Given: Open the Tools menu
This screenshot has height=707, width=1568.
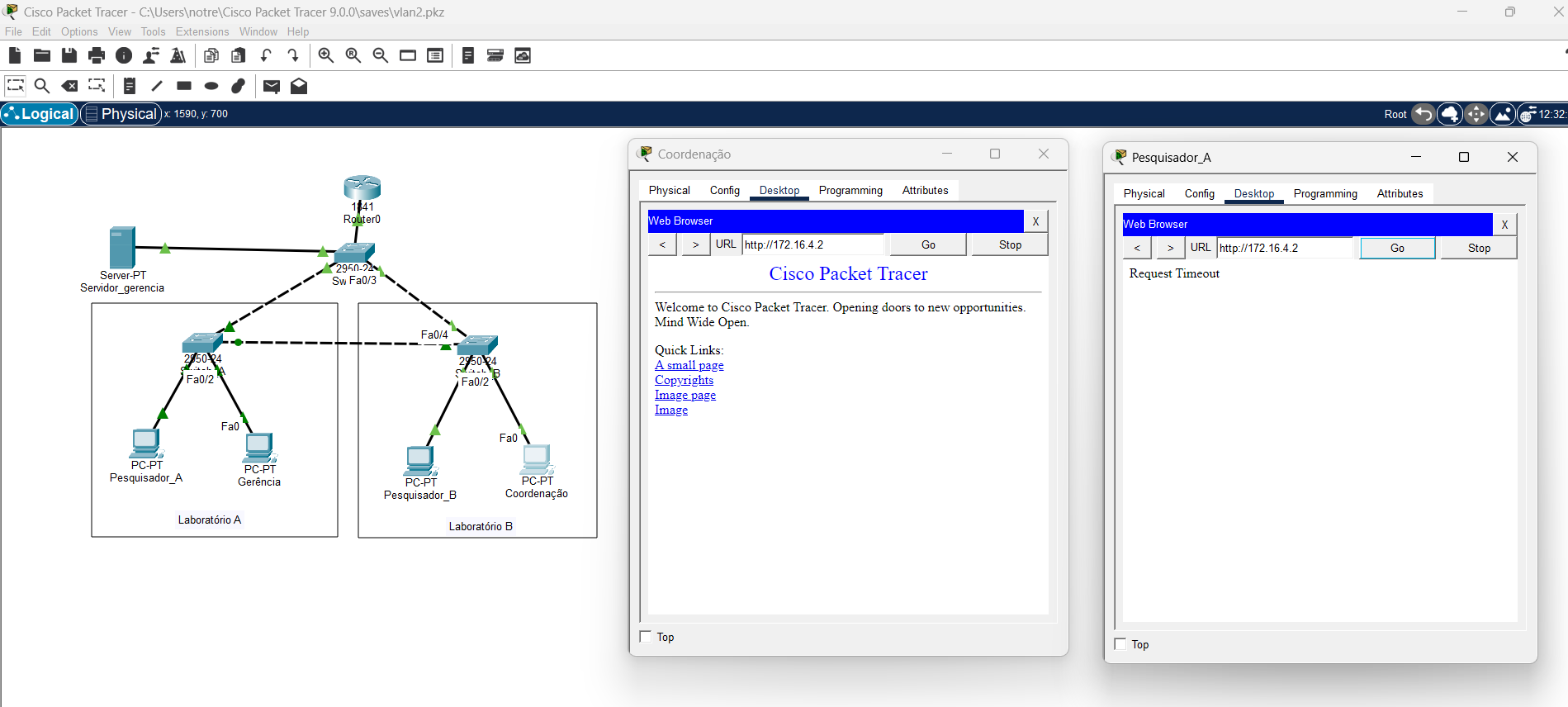Looking at the screenshot, I should (x=154, y=31).
